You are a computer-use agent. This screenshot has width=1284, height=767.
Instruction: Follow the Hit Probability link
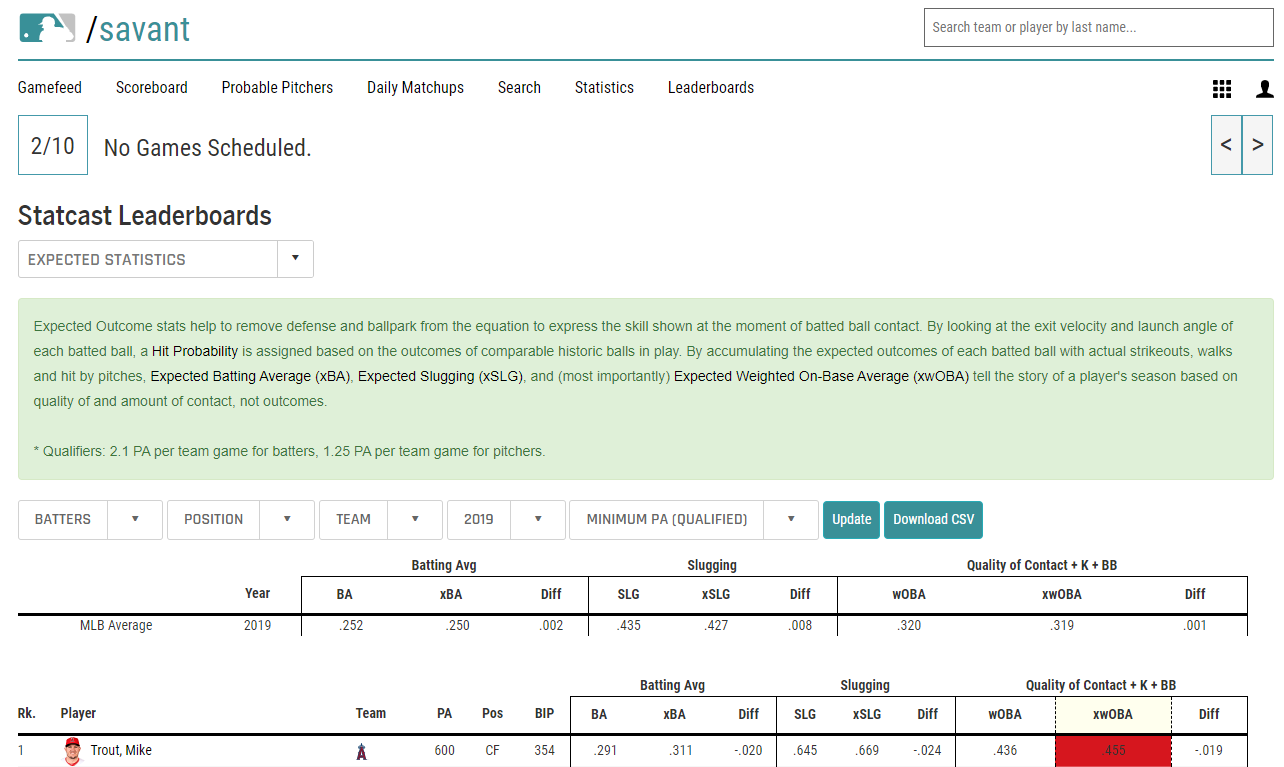pos(195,352)
